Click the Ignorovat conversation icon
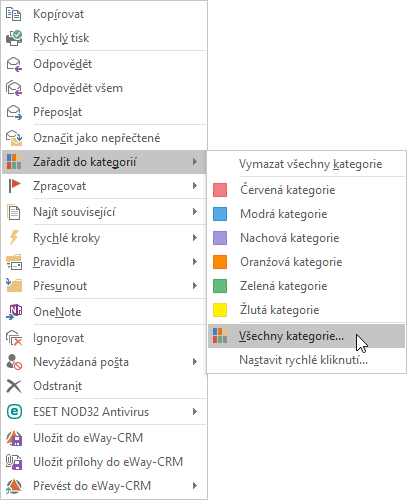 [x=14, y=338]
